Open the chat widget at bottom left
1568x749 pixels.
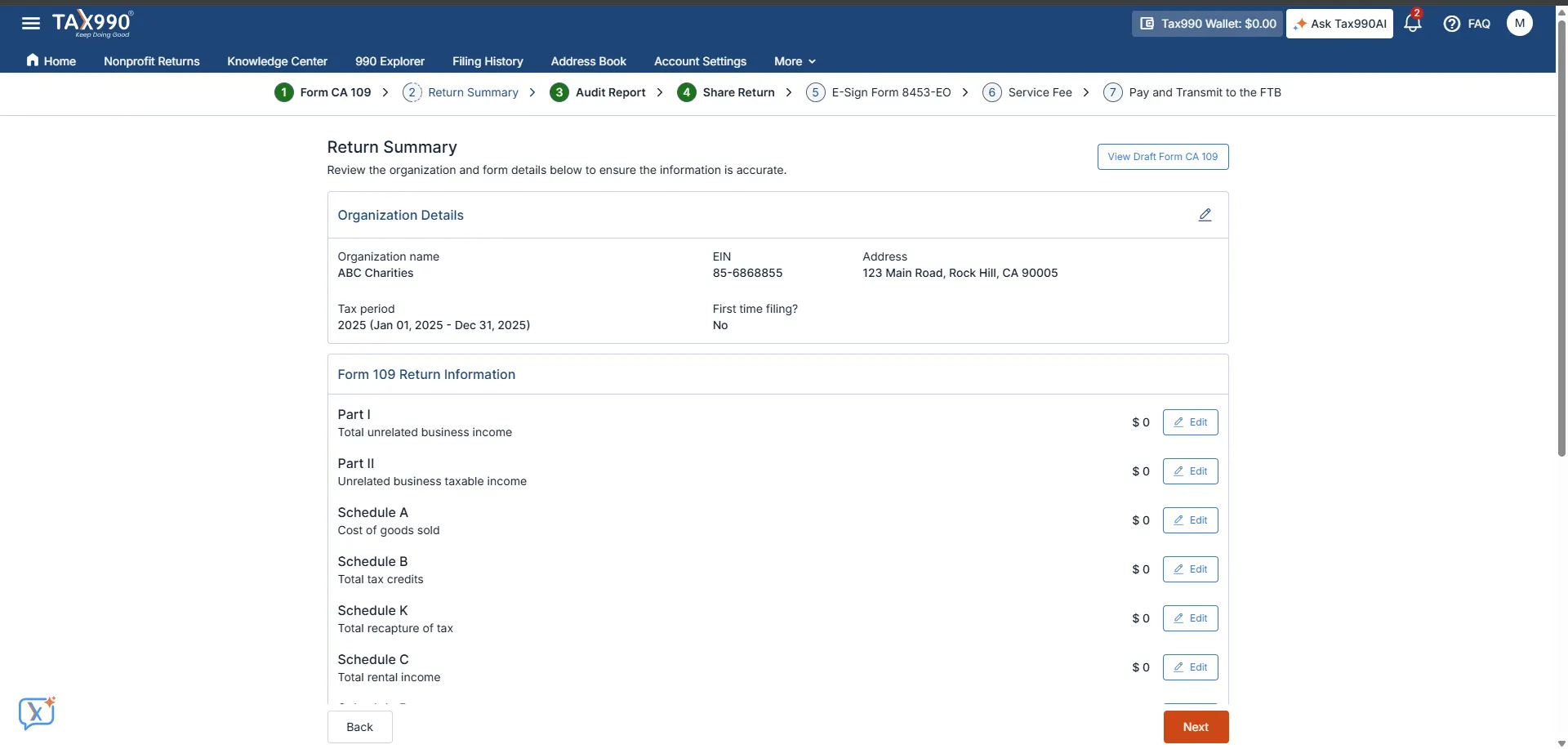[37, 713]
